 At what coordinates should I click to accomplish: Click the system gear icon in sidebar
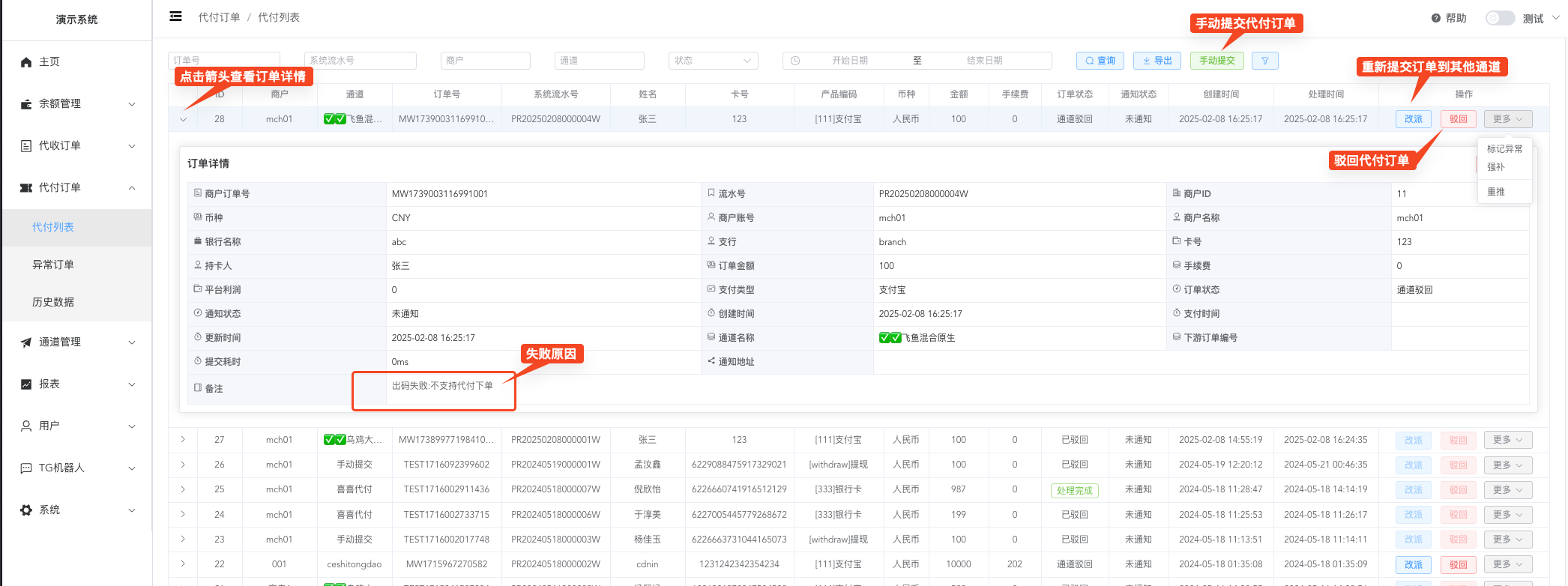point(26,510)
